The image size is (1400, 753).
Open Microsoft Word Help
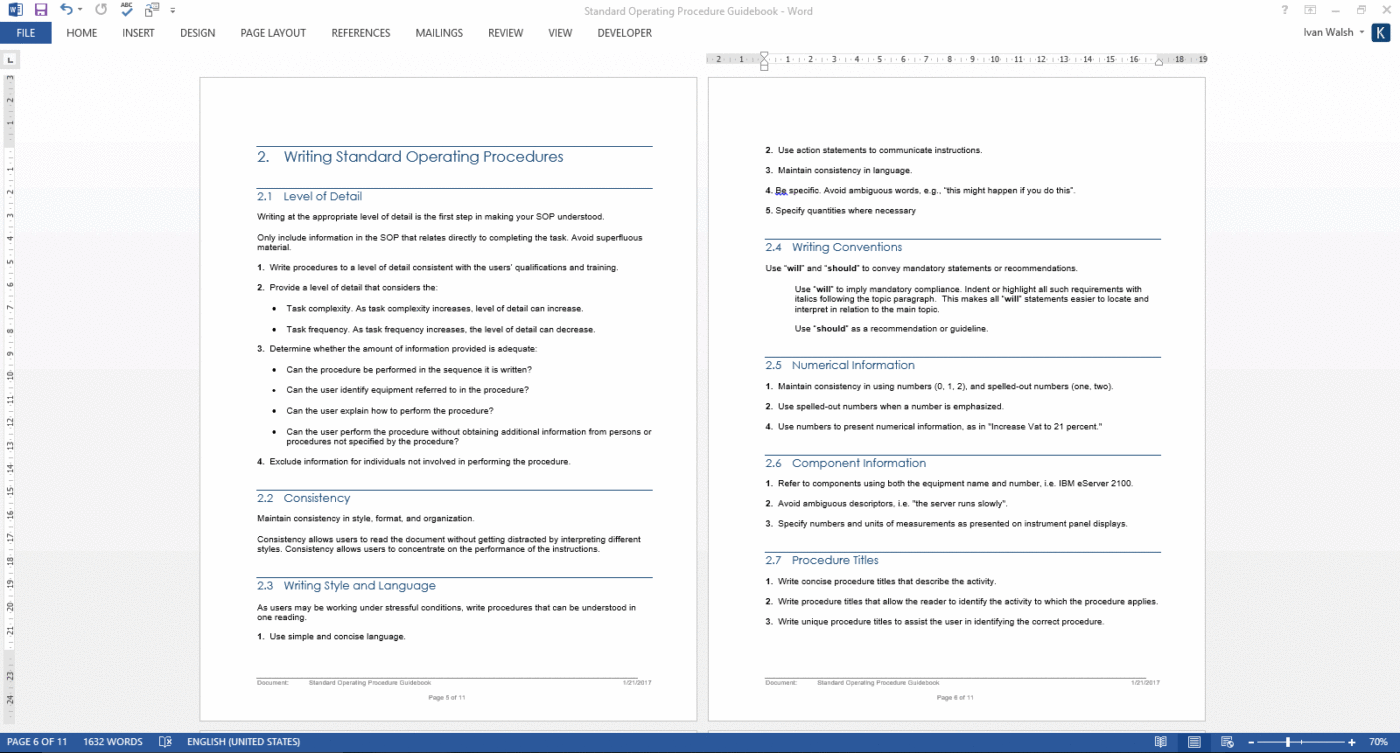1284,9
